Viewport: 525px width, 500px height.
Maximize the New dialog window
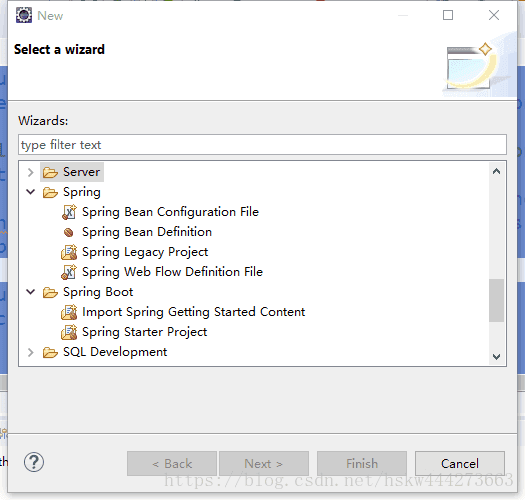448,15
